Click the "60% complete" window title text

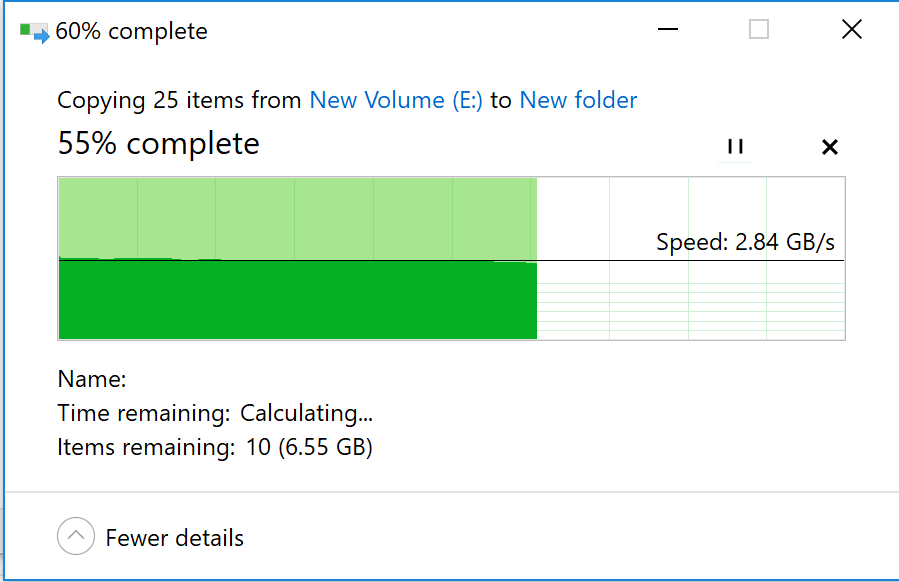(x=131, y=32)
